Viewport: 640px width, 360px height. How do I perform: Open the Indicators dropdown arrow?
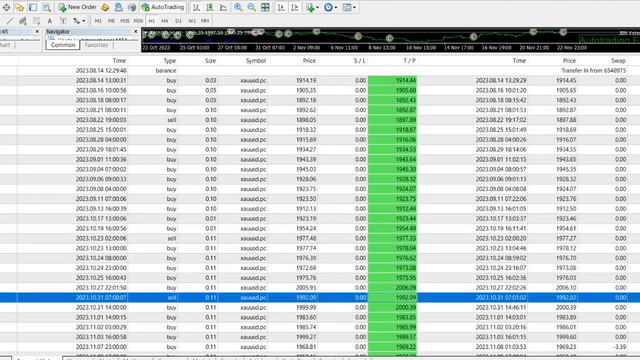click(317, 7)
